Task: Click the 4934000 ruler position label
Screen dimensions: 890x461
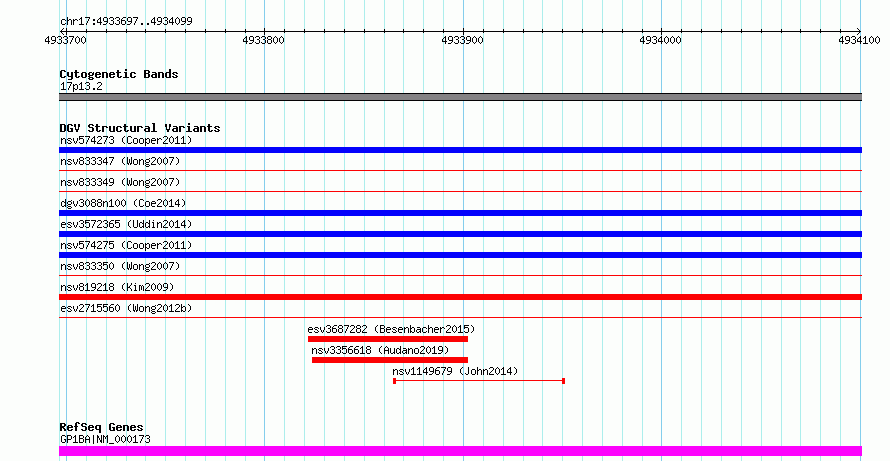Action: coord(661,40)
